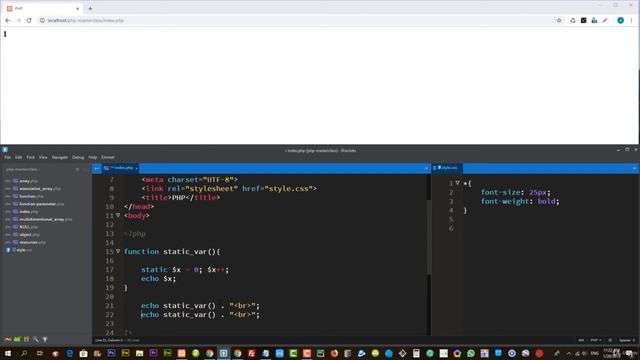640x360 pixels.
Task: Open a new Chrome tab
Action: 90,8
